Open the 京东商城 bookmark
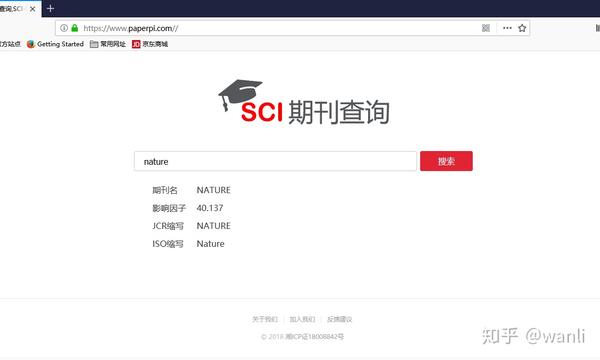The image size is (600, 360). click(x=150, y=44)
